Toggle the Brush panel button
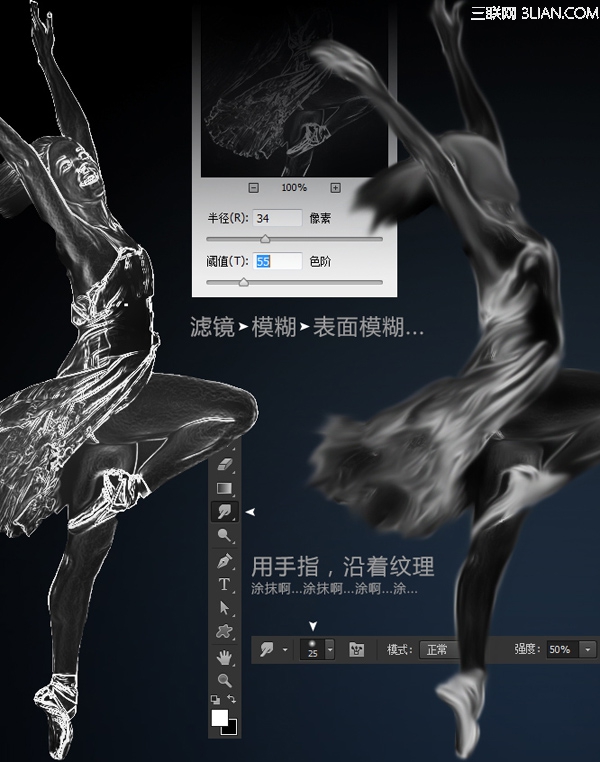Image resolution: width=600 pixels, height=762 pixels. coord(357,649)
